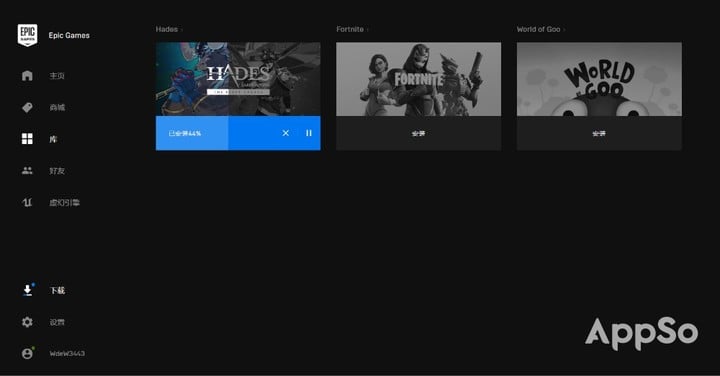
Task: Click the Hades install progress bar
Action: pyautogui.click(x=238, y=133)
